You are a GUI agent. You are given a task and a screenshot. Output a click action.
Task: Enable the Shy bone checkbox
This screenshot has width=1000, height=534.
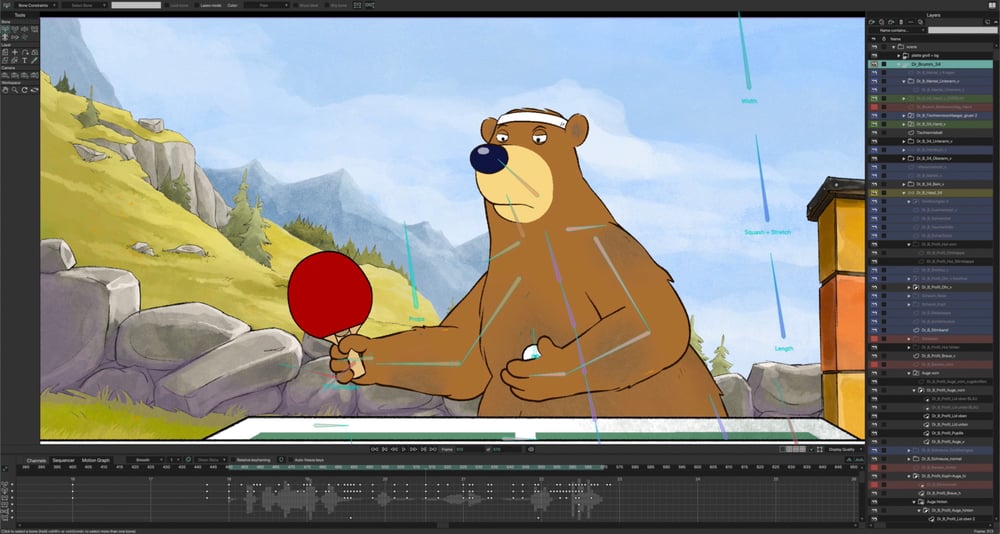pos(328,5)
